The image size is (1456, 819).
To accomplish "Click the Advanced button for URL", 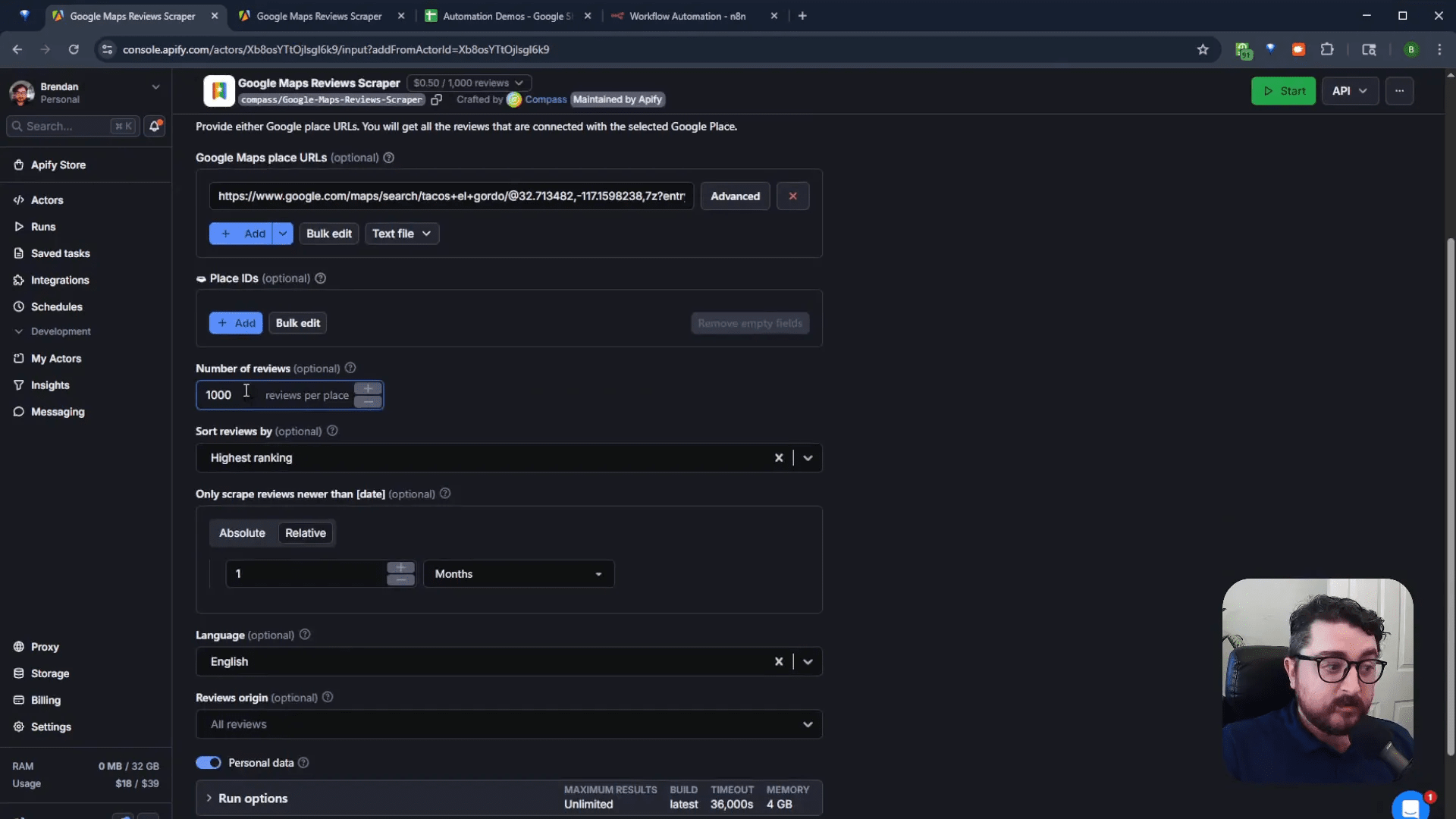I will [735, 196].
